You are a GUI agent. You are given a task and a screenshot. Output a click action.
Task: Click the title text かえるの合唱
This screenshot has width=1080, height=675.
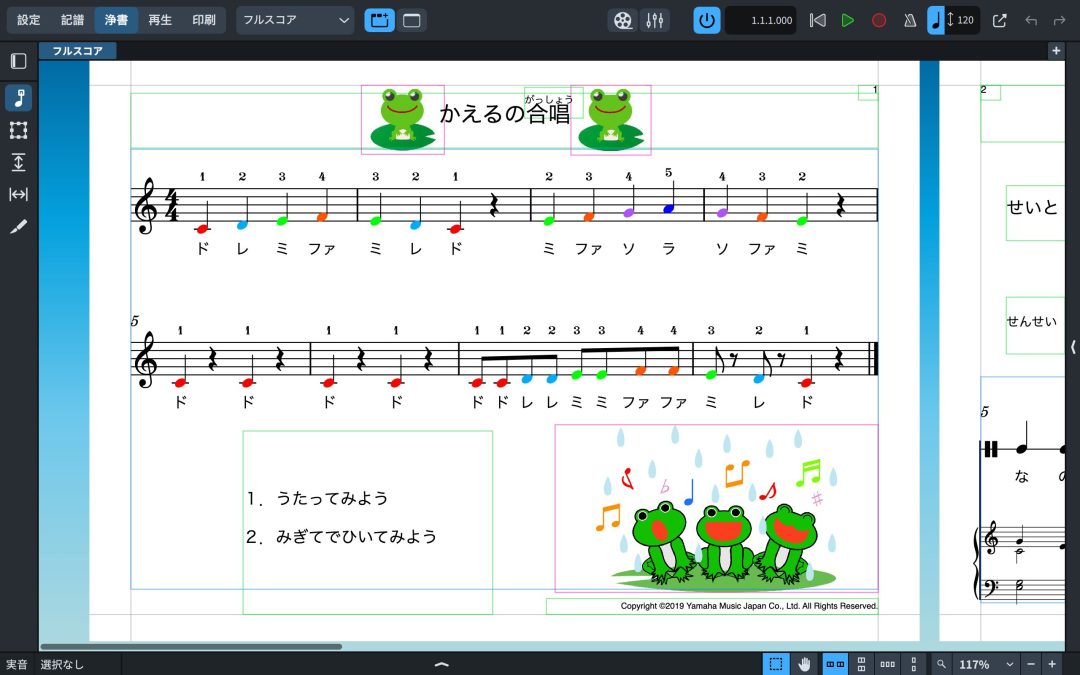click(x=505, y=112)
